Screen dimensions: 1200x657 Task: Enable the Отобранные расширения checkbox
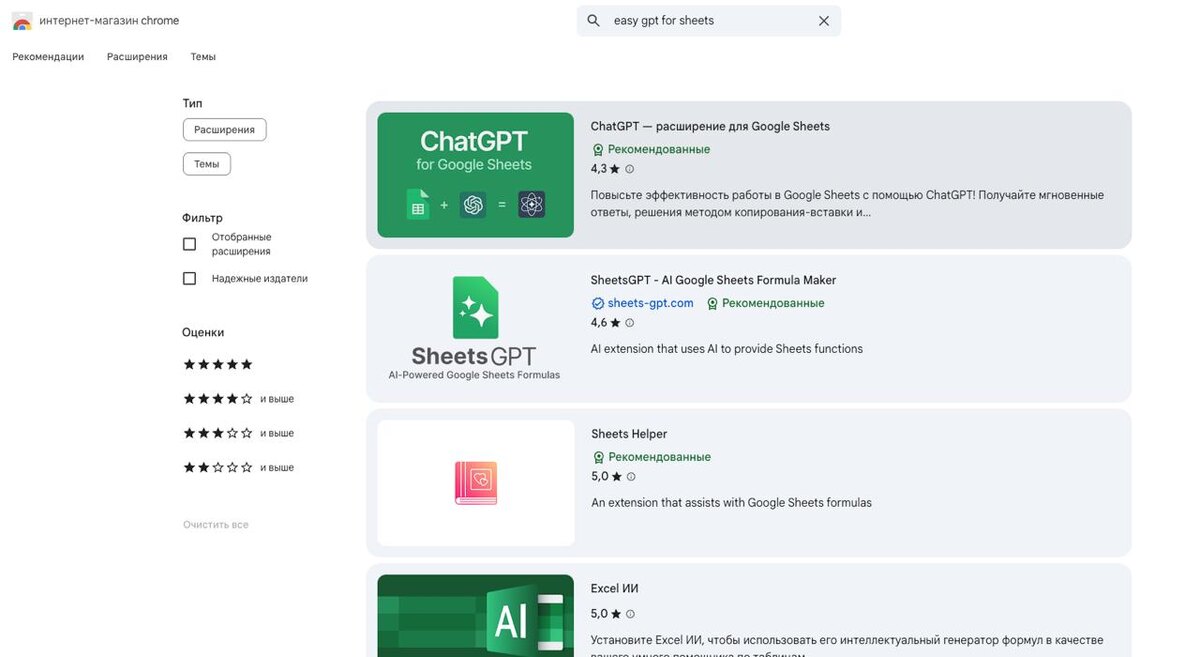[x=189, y=244]
